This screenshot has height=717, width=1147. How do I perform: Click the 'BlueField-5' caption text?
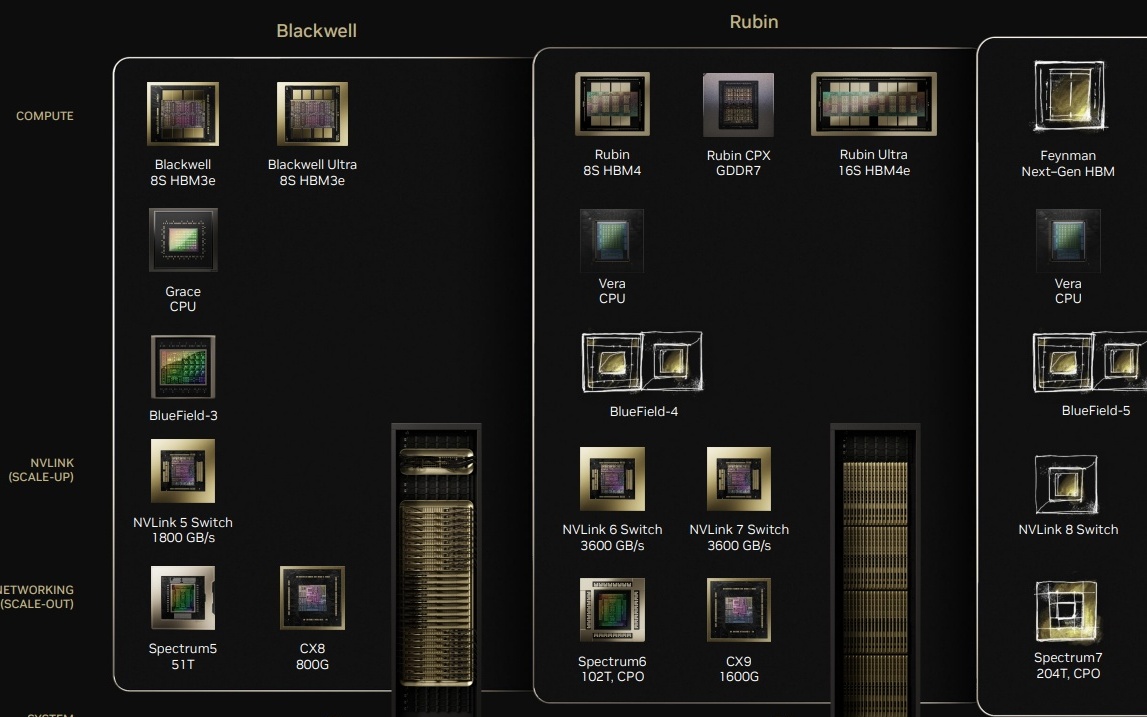pyautogui.click(x=1096, y=410)
